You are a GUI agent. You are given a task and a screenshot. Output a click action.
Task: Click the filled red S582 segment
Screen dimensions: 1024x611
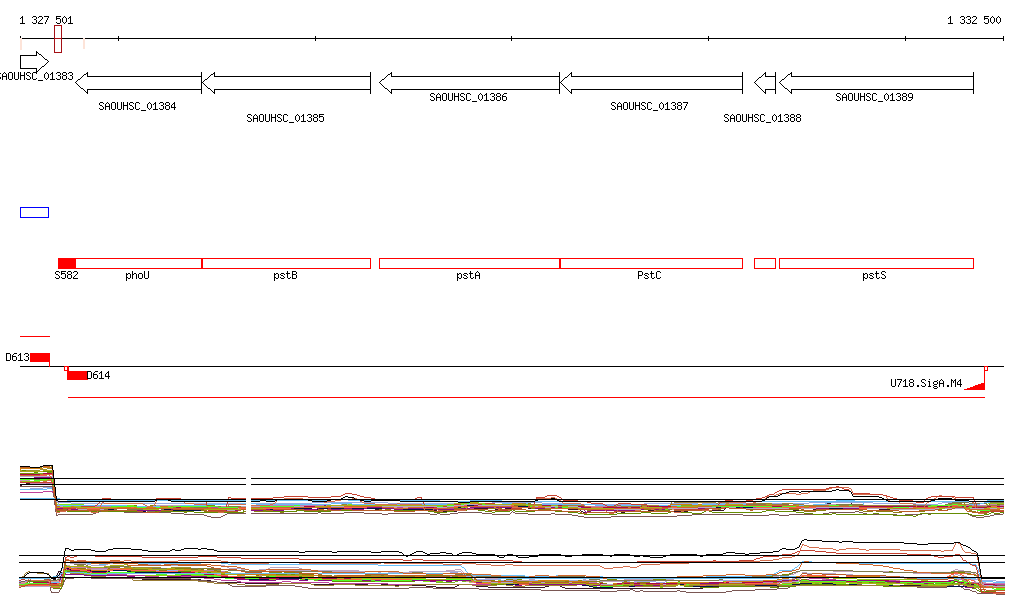(67, 264)
